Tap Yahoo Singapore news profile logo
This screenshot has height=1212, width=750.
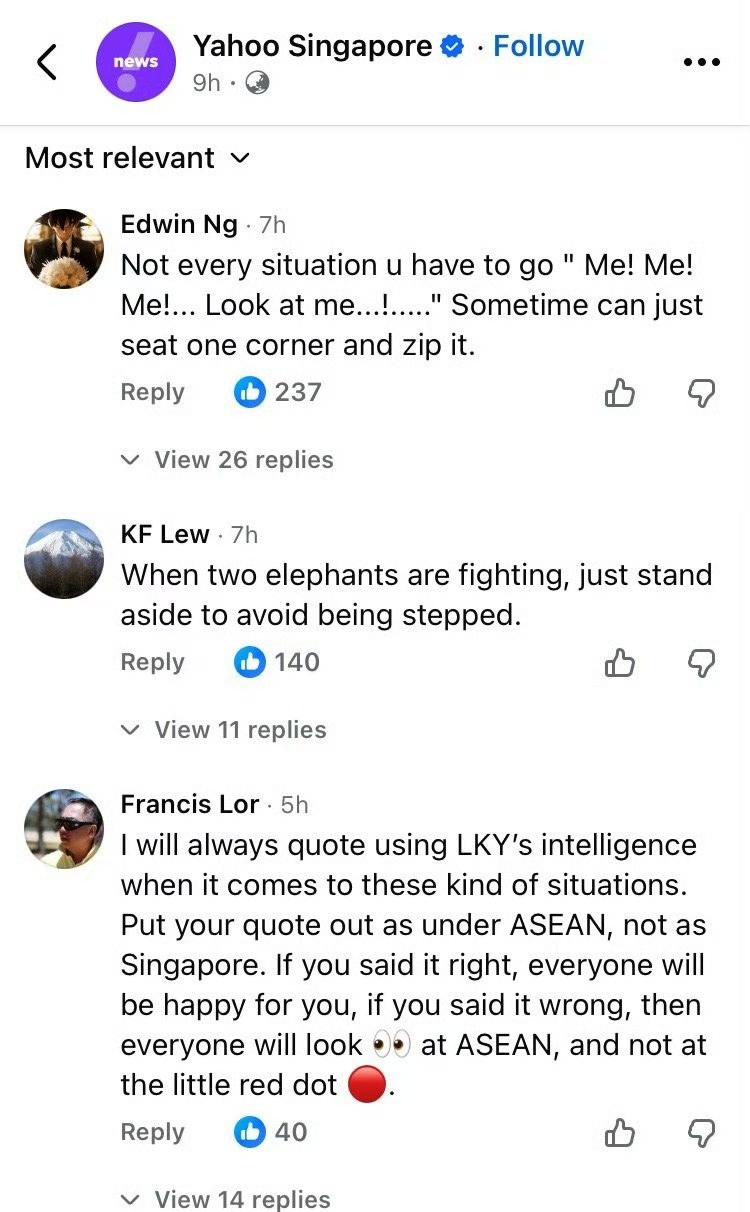[135, 62]
